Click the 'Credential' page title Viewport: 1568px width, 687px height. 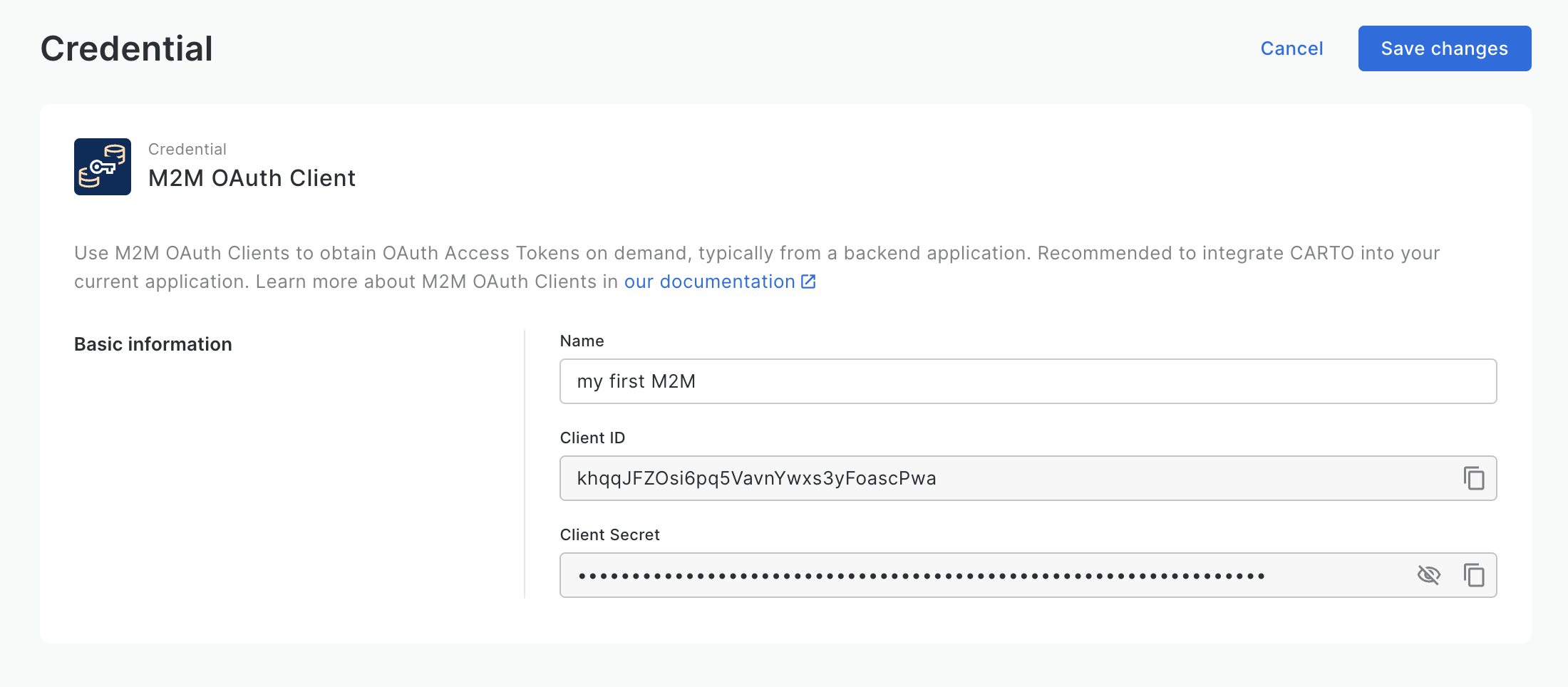pyautogui.click(x=127, y=48)
